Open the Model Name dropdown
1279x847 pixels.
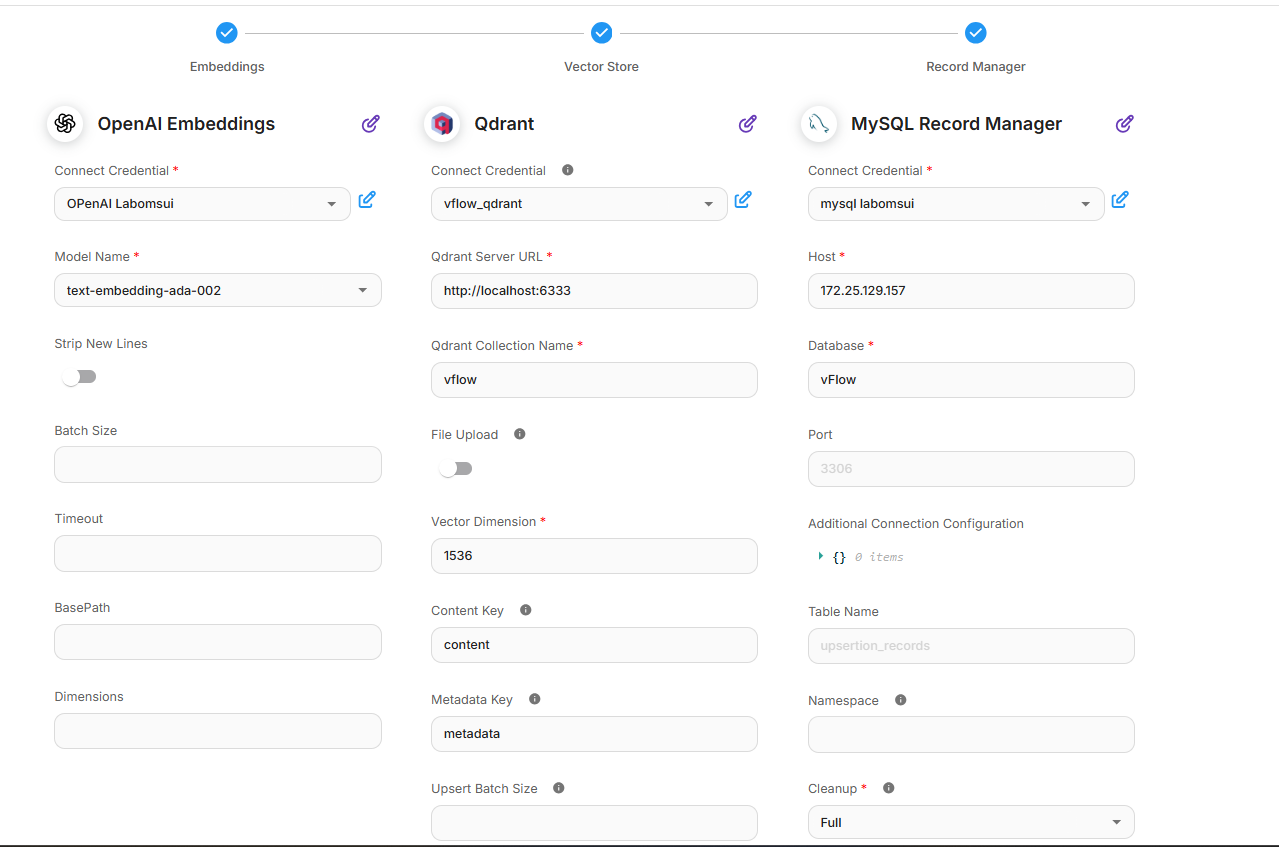click(217, 291)
